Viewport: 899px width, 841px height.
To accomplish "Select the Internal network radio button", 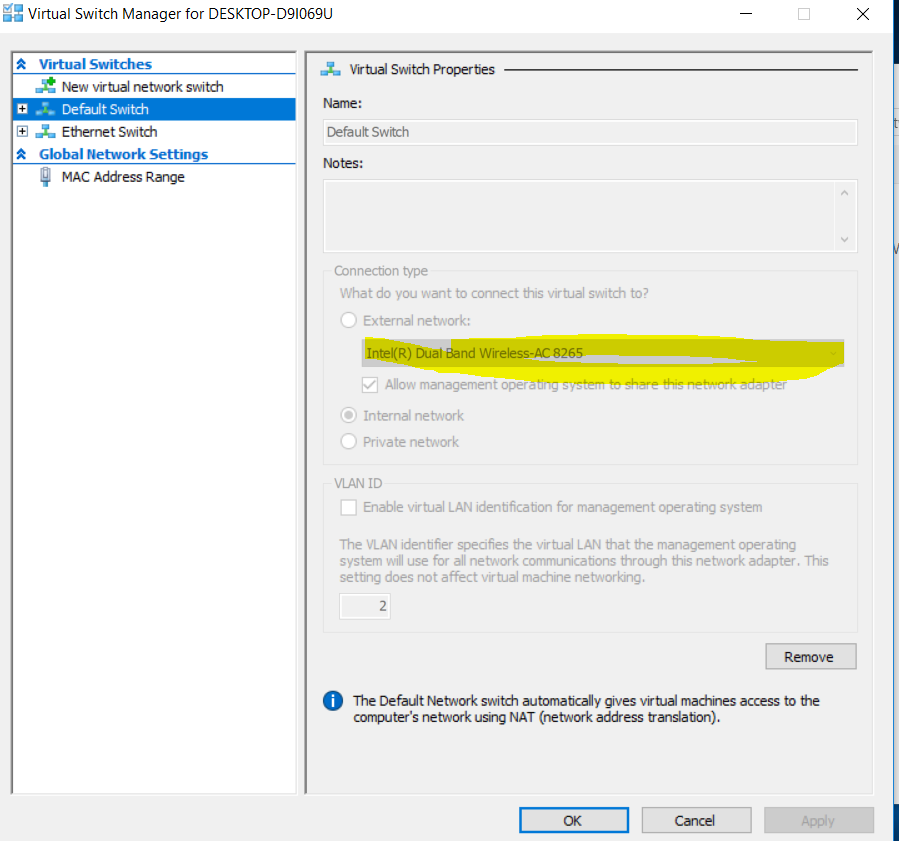I will (x=349, y=415).
